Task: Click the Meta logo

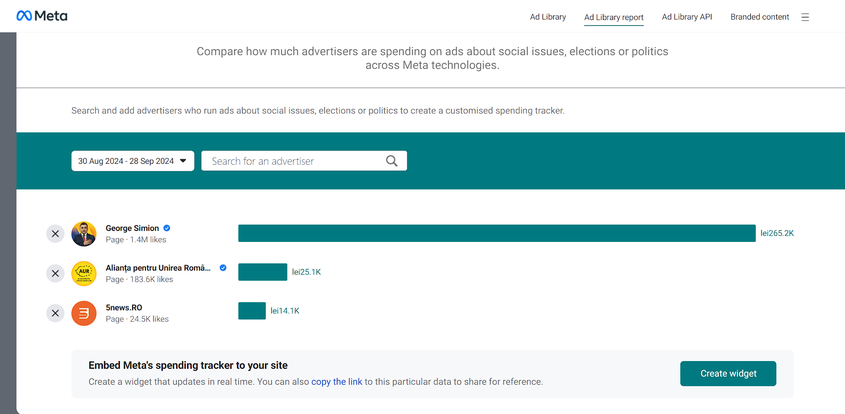Action: coord(41,17)
